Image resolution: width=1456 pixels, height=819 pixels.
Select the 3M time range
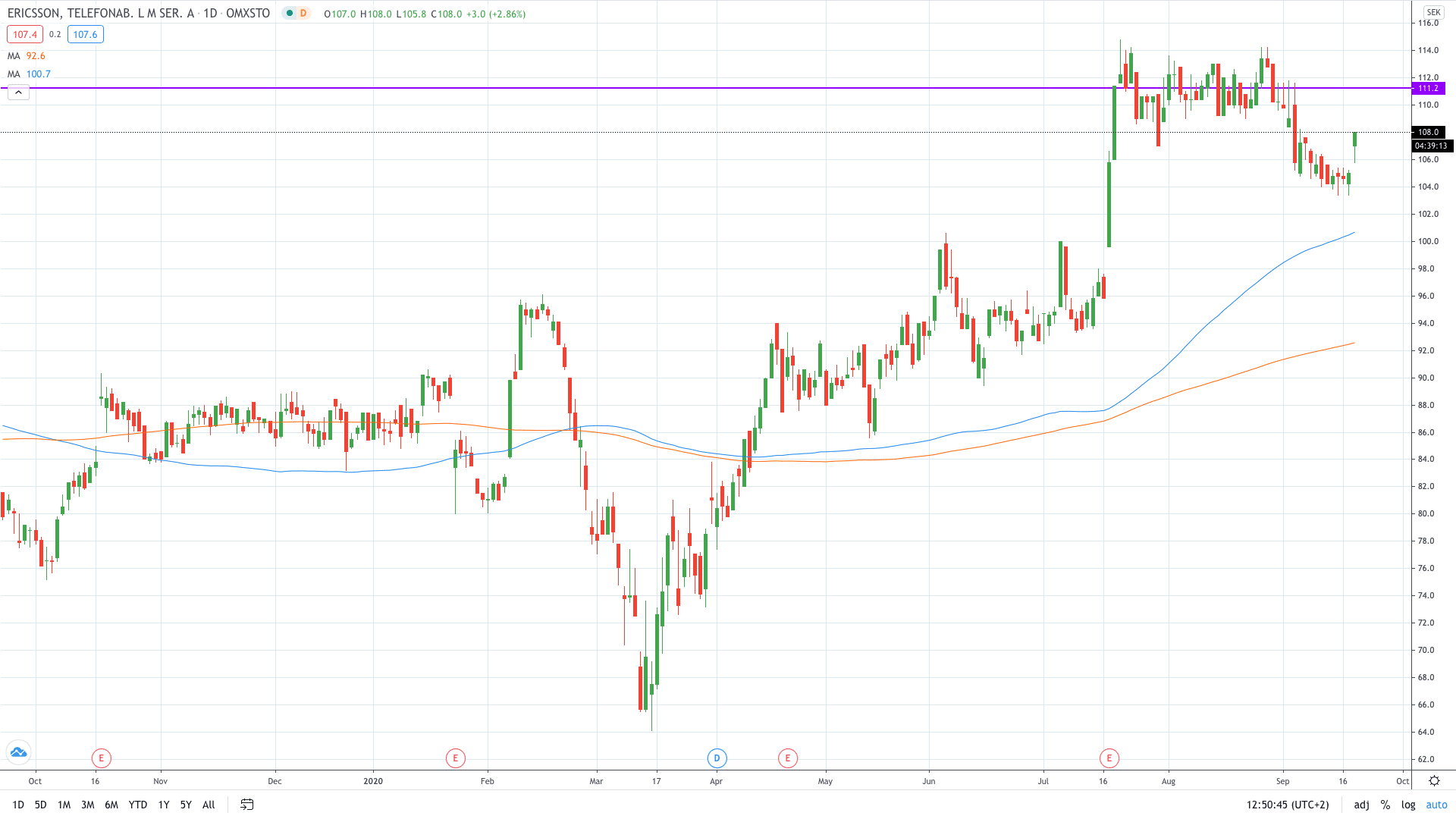tap(88, 805)
